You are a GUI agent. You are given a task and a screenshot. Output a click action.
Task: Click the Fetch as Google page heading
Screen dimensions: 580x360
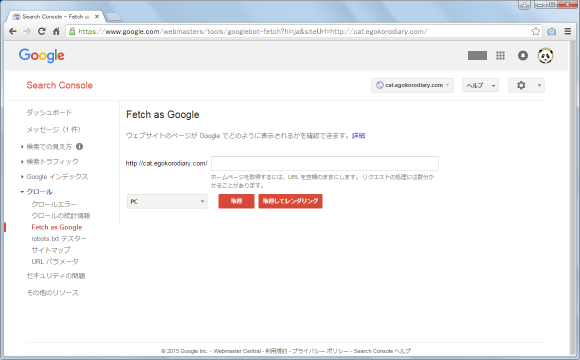click(x=163, y=115)
